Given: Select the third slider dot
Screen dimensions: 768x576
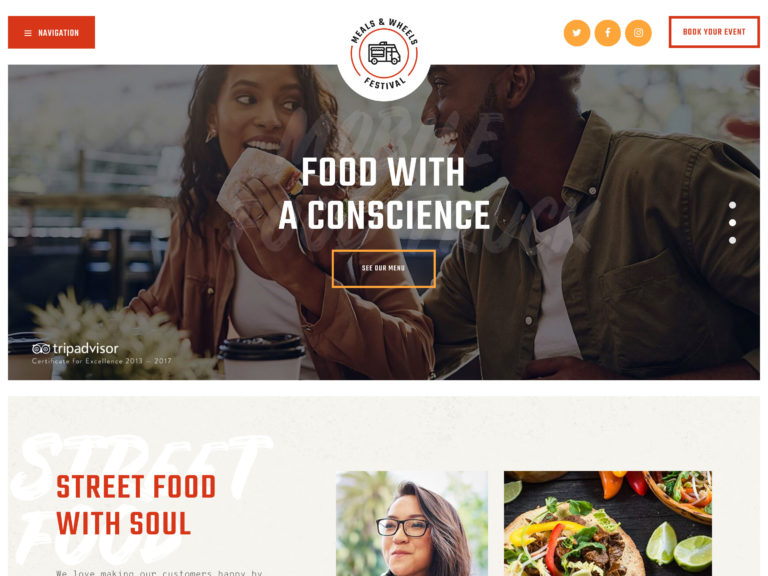Looking at the screenshot, I should tap(732, 240).
